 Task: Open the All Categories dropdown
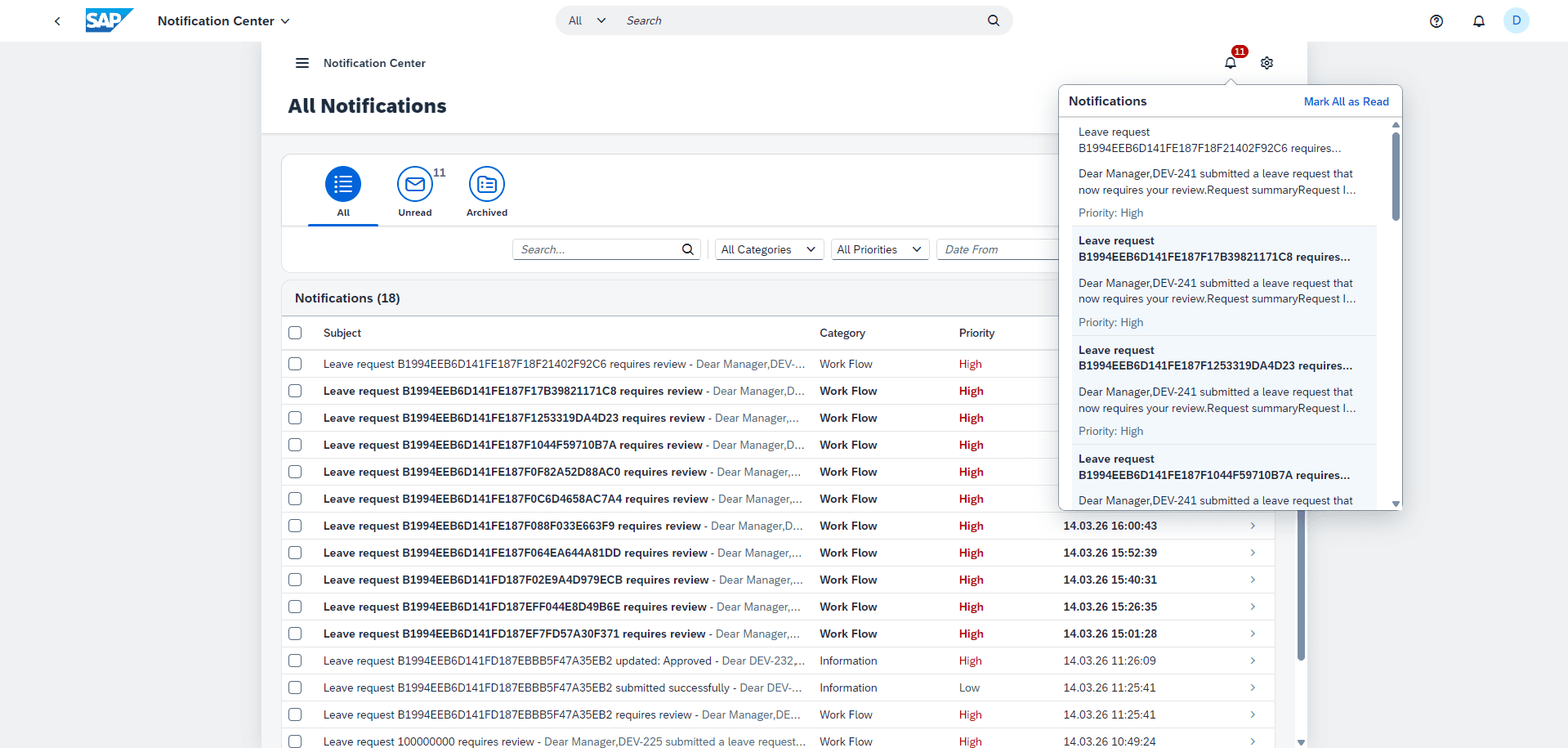tap(769, 249)
